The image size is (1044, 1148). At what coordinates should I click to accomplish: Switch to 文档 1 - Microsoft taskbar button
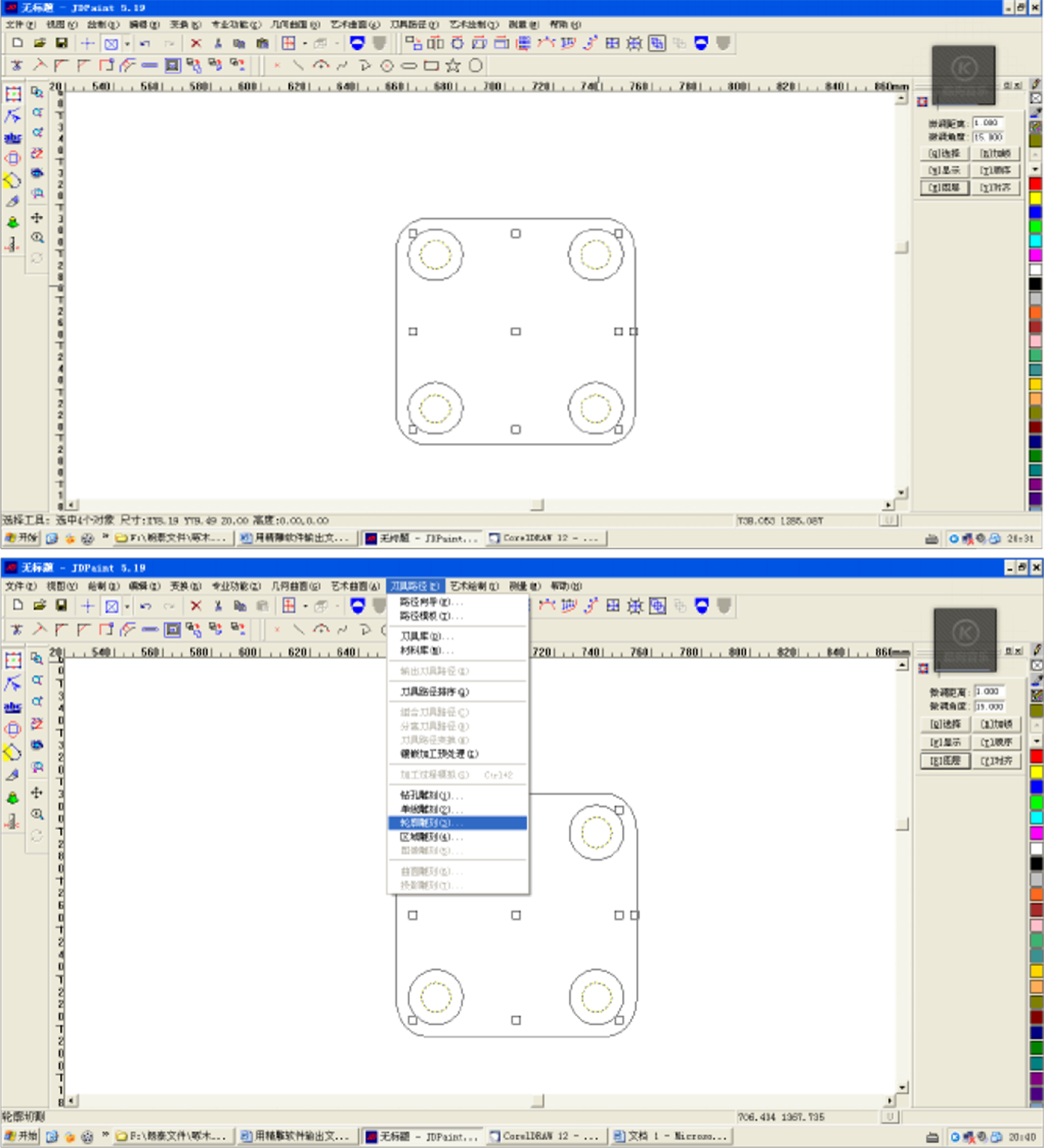click(670, 1136)
